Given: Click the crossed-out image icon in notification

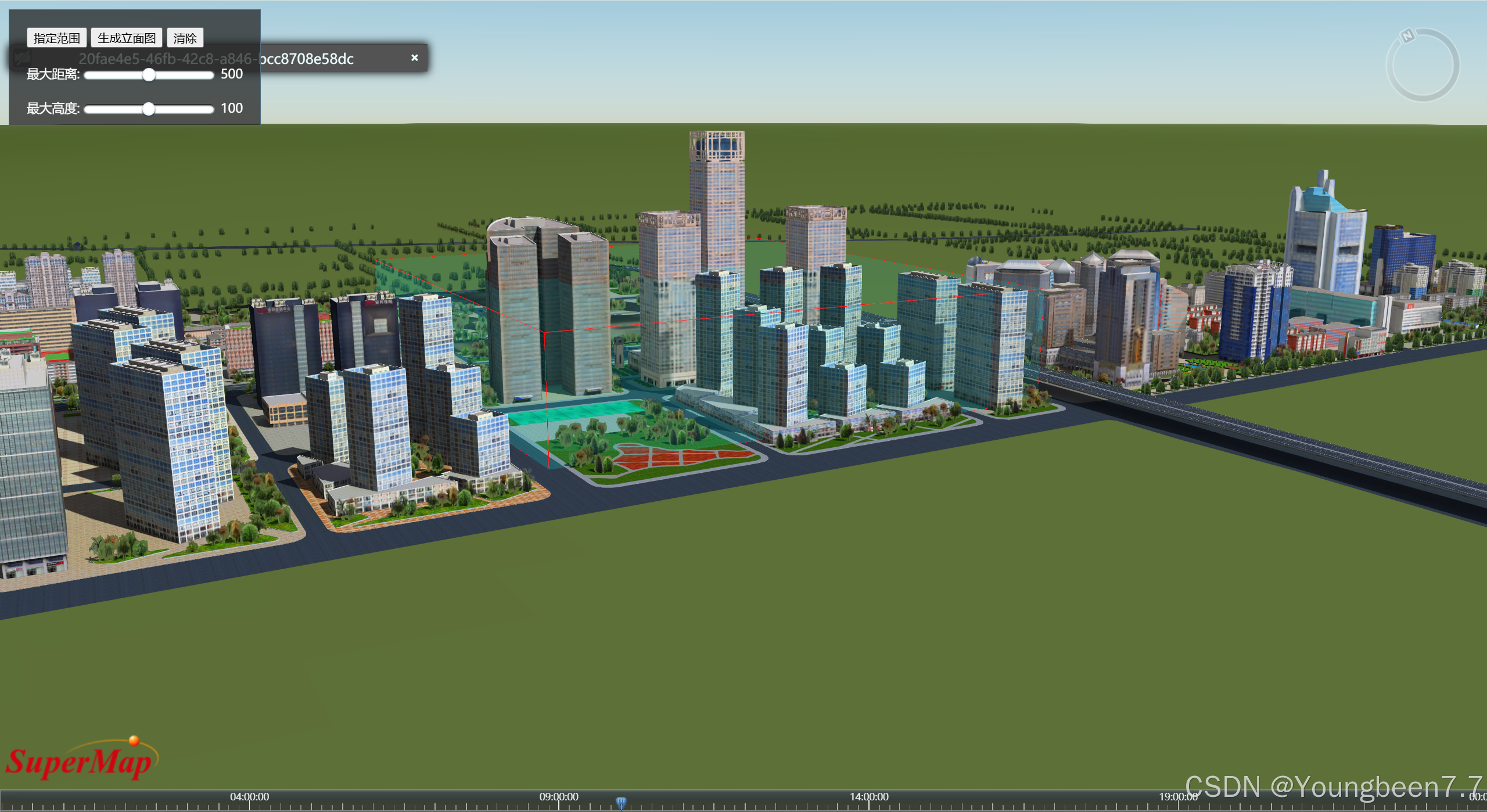Looking at the screenshot, I should click(22, 58).
